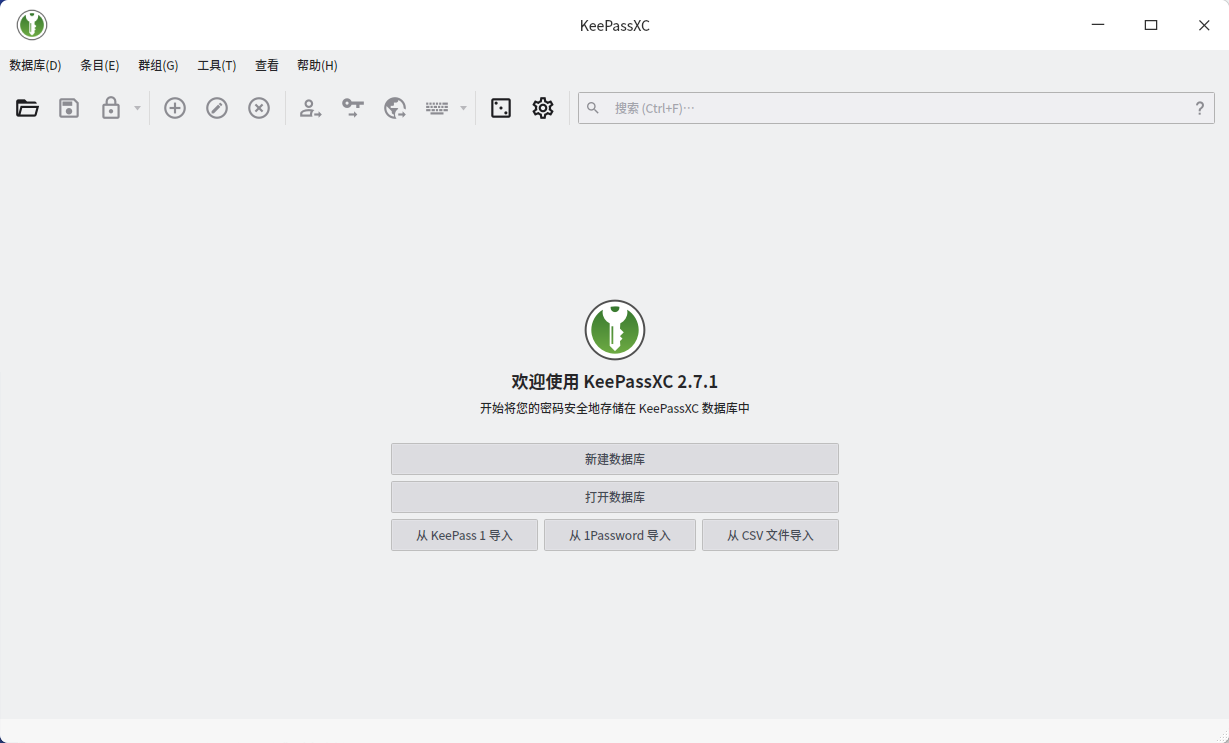Open the password generator dice icon
Screen dimensions: 1229x743
(x=501, y=108)
